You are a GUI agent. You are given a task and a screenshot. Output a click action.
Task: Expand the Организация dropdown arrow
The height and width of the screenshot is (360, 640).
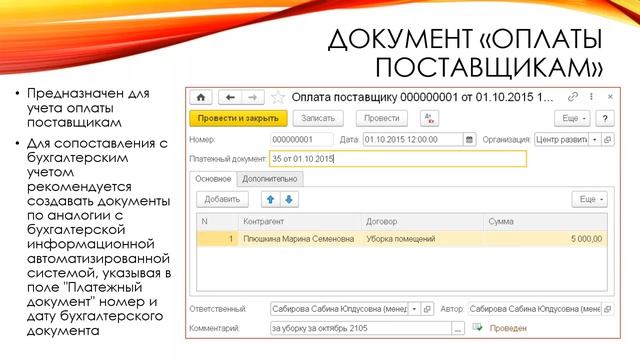(595, 140)
